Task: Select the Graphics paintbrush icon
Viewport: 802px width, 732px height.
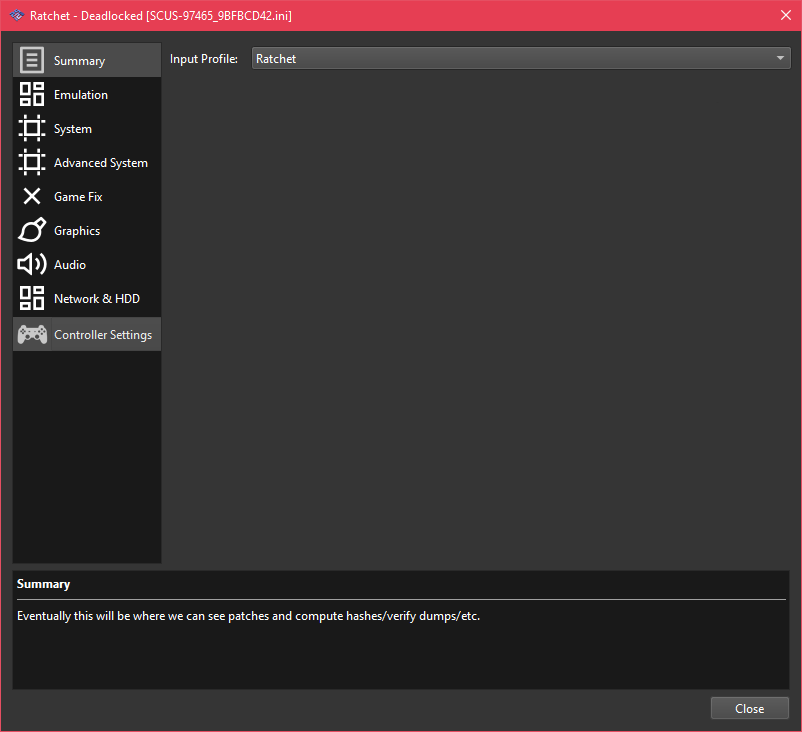Action: tap(31, 230)
